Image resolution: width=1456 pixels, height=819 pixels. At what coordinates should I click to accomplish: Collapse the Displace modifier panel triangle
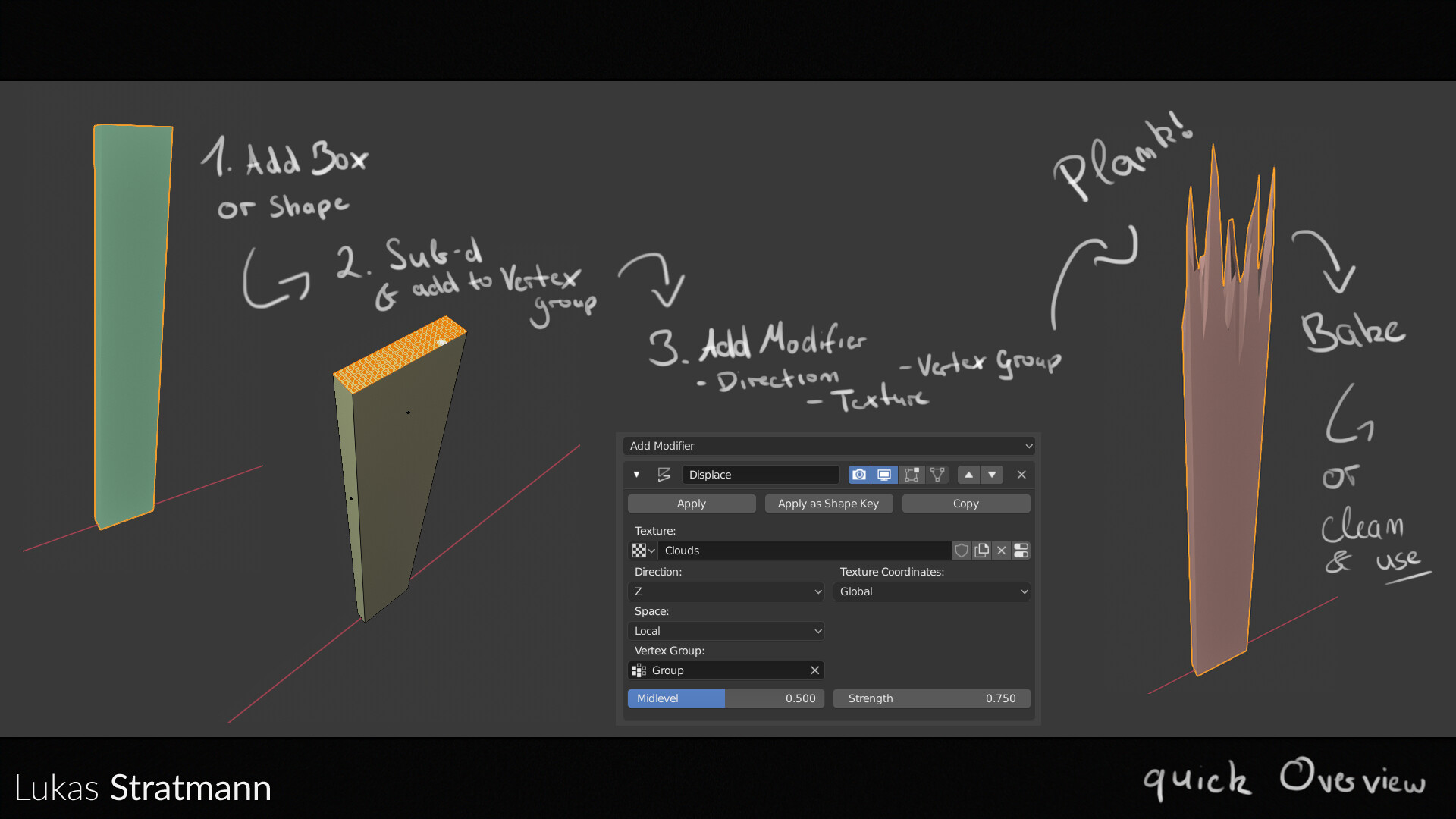637,475
